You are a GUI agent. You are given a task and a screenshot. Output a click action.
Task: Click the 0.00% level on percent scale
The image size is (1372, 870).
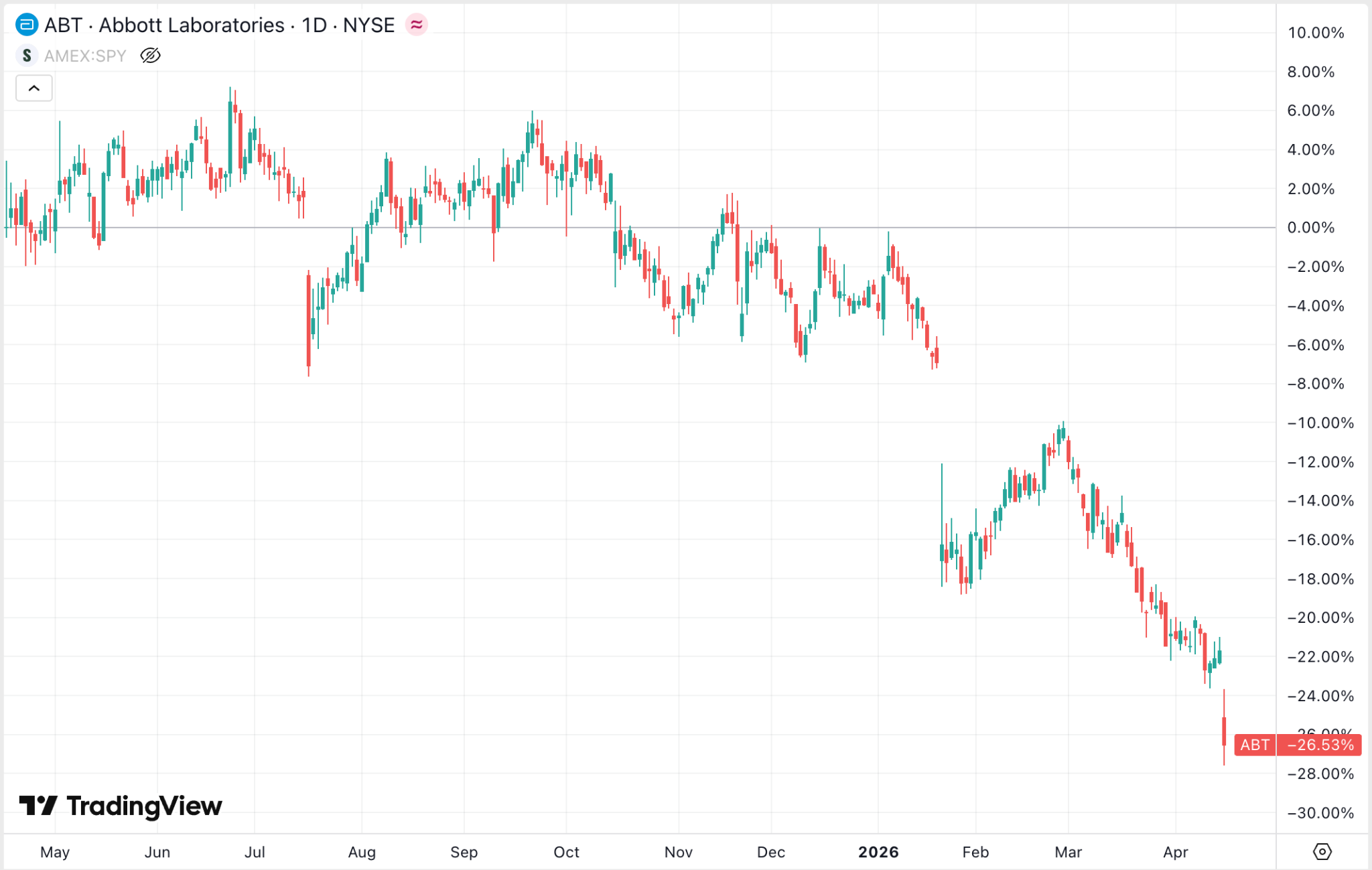point(1310,228)
